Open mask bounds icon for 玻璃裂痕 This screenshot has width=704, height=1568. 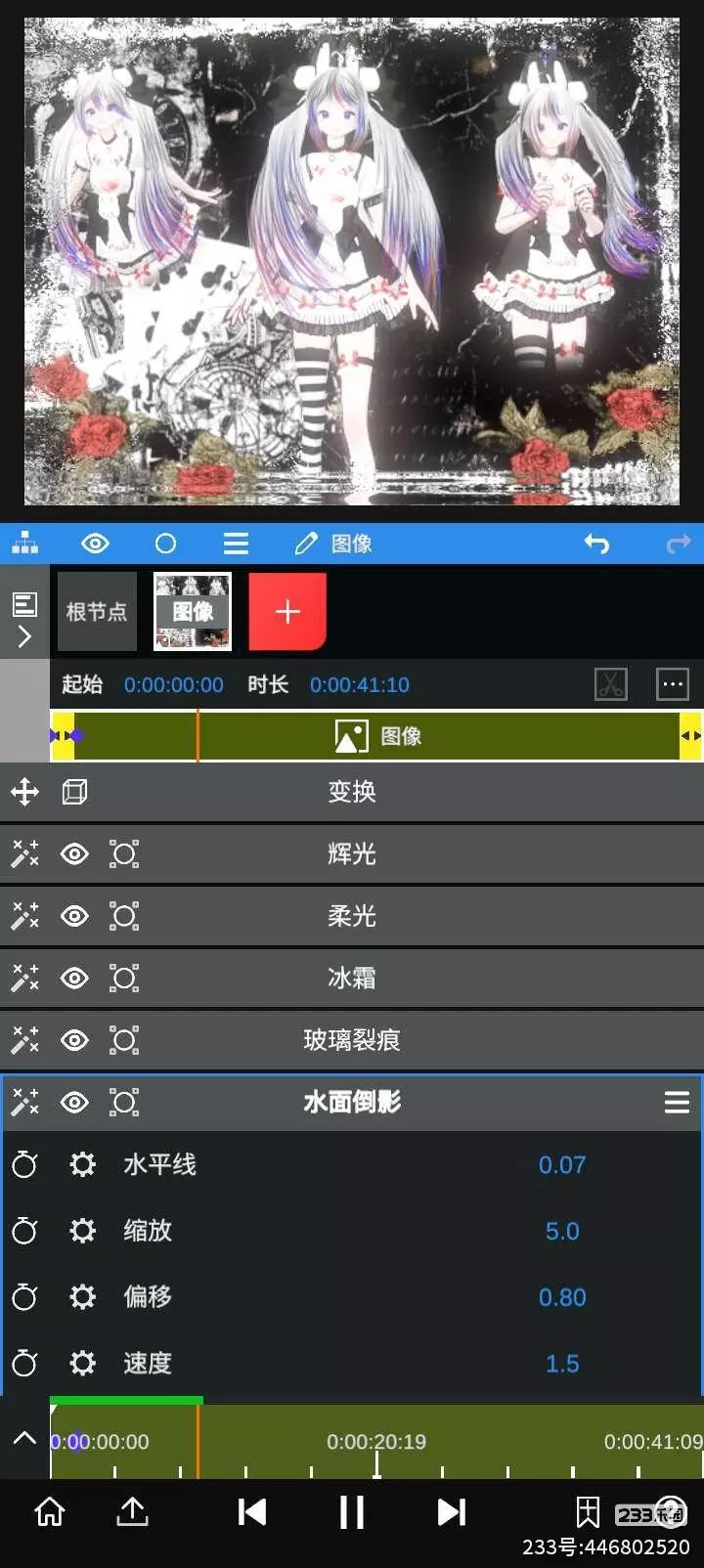[x=124, y=1040]
